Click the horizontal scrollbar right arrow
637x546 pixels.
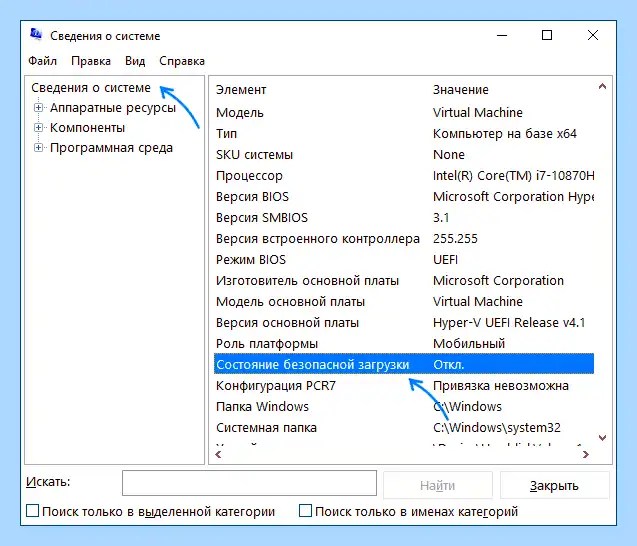585,454
